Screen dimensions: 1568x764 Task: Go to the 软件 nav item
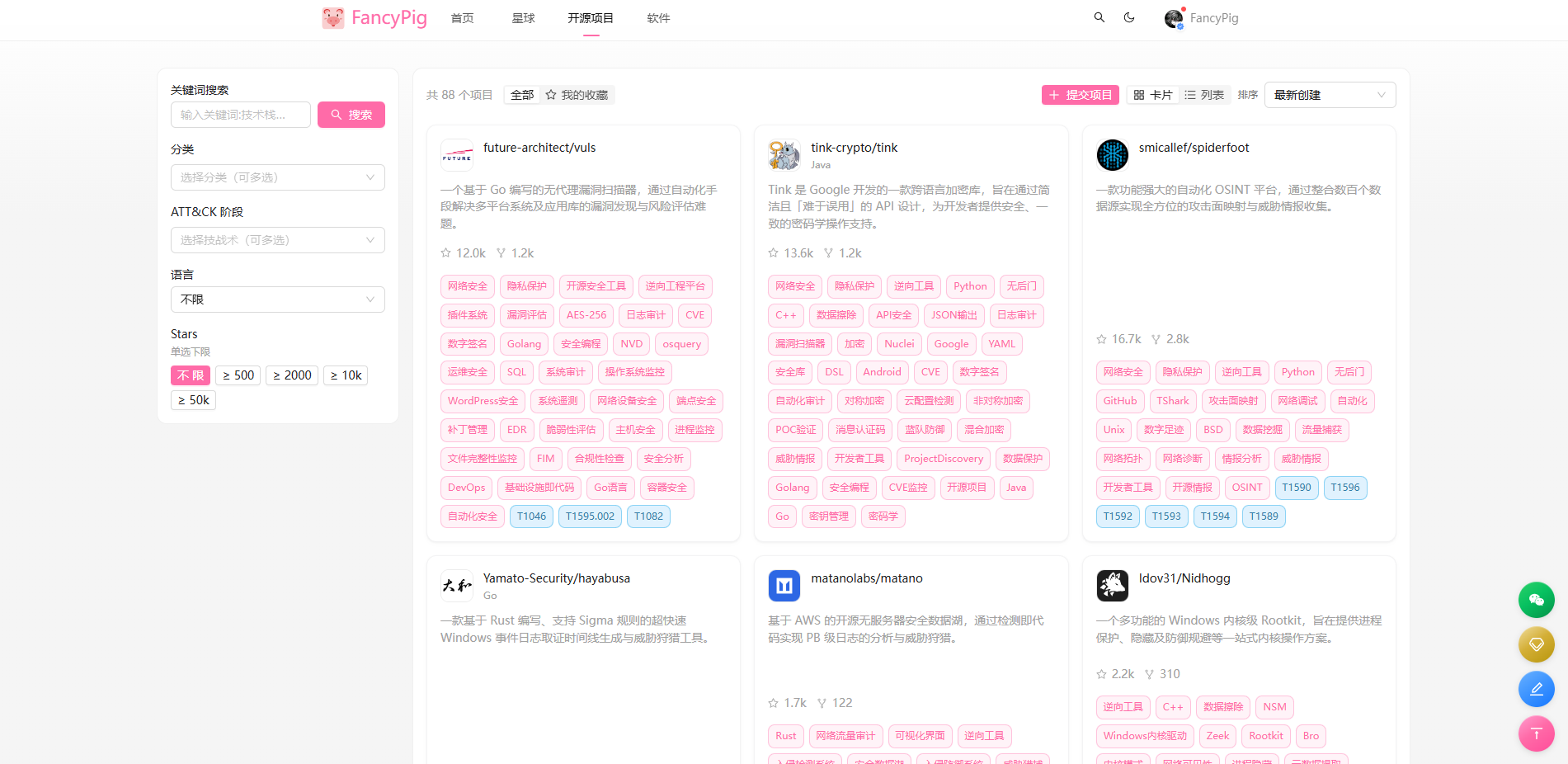(x=659, y=18)
